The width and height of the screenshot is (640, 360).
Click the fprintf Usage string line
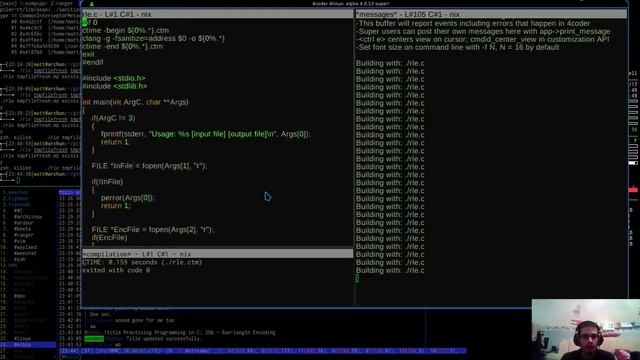click(x=205, y=134)
